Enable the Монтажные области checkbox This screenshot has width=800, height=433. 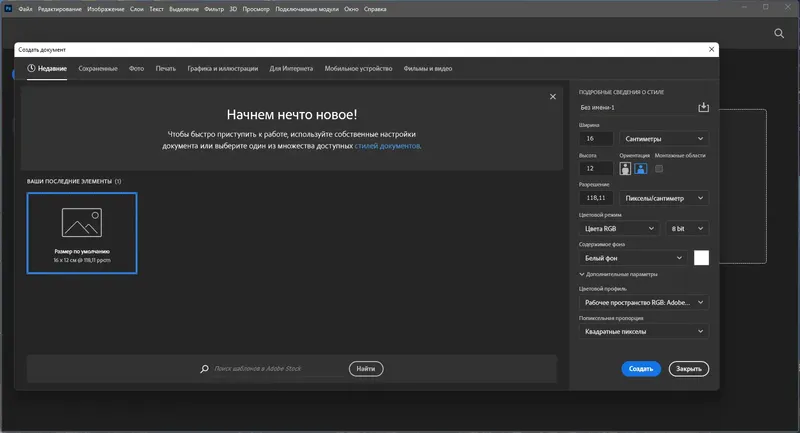659,168
